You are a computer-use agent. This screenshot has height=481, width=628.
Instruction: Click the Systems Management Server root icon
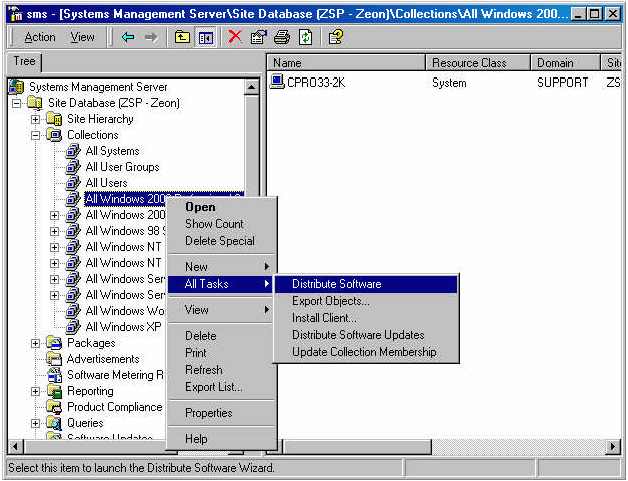[16, 87]
